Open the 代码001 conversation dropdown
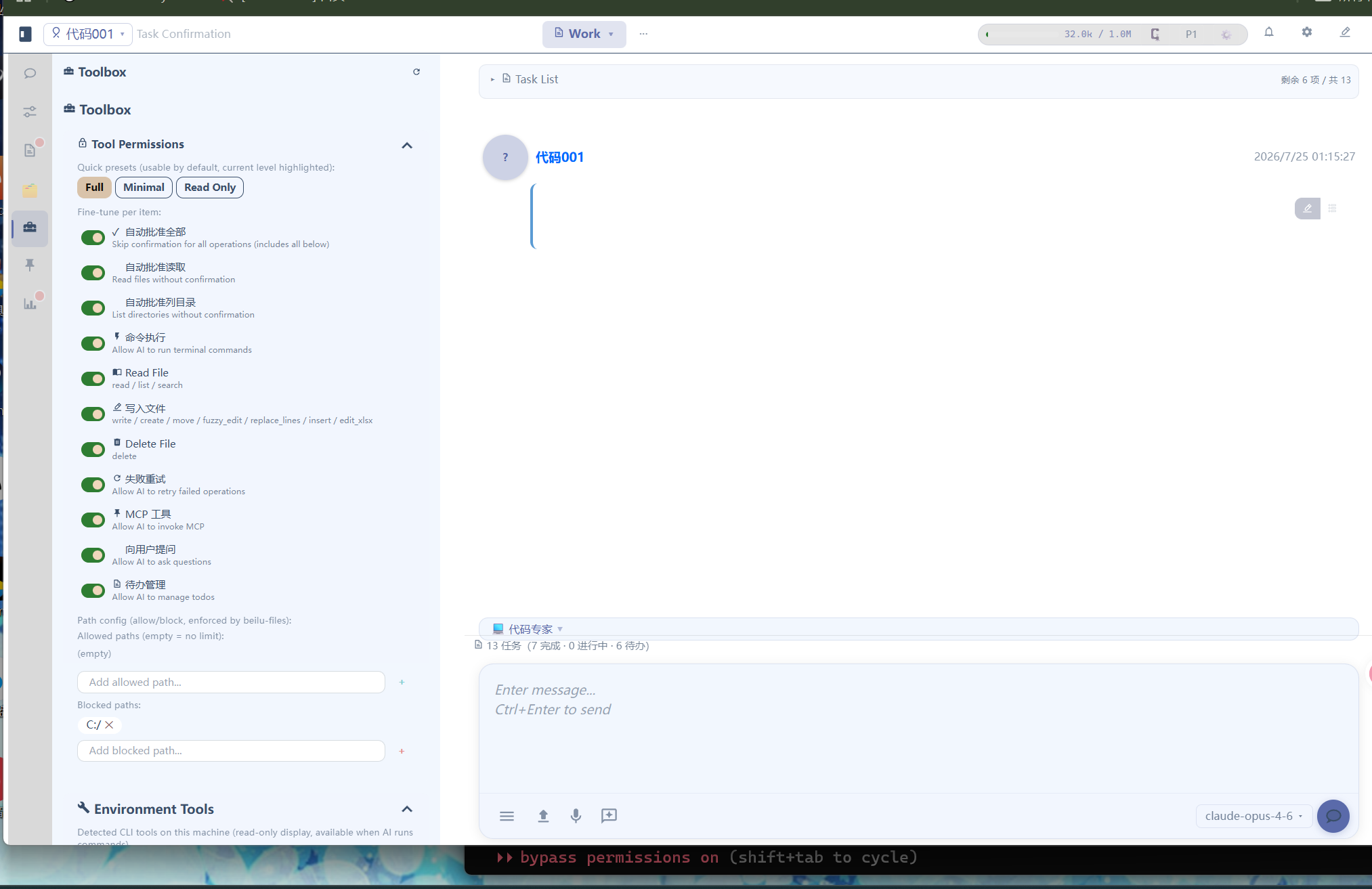Screen dimensions: 1372x889 coord(88,34)
